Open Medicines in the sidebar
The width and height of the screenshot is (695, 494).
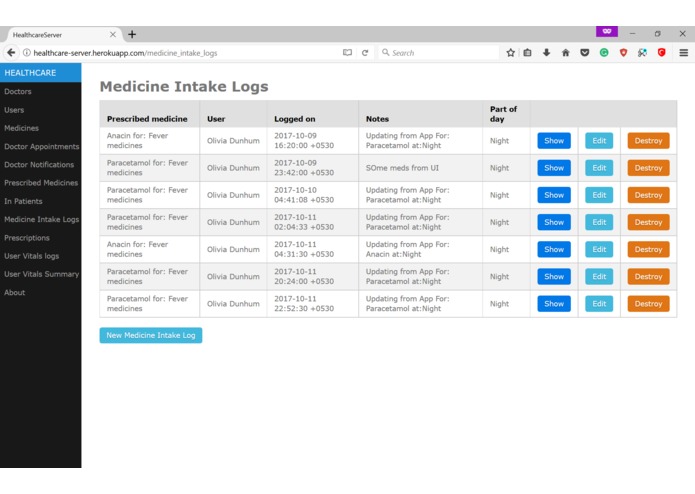(21, 128)
